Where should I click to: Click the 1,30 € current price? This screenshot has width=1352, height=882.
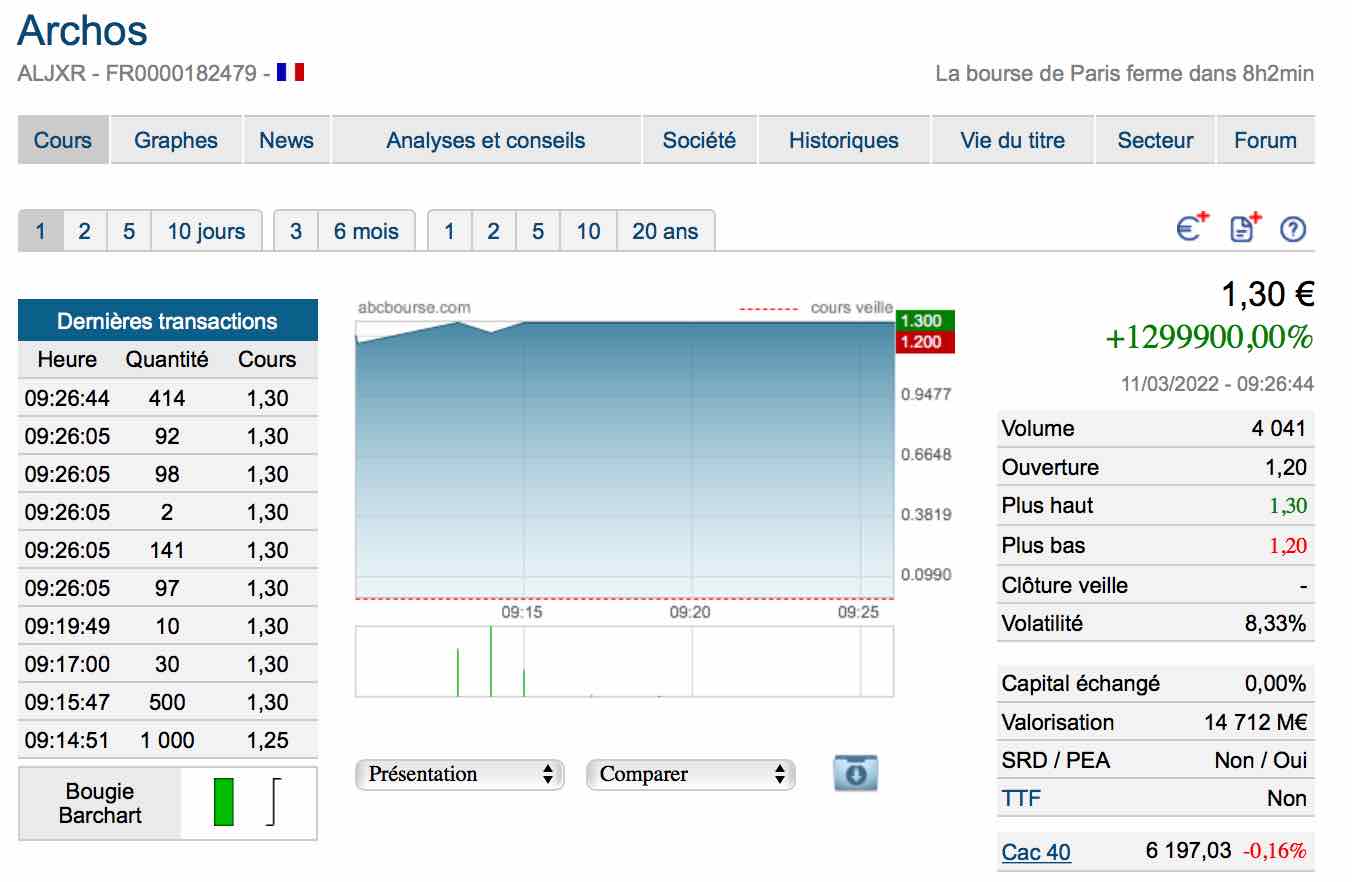click(1267, 294)
